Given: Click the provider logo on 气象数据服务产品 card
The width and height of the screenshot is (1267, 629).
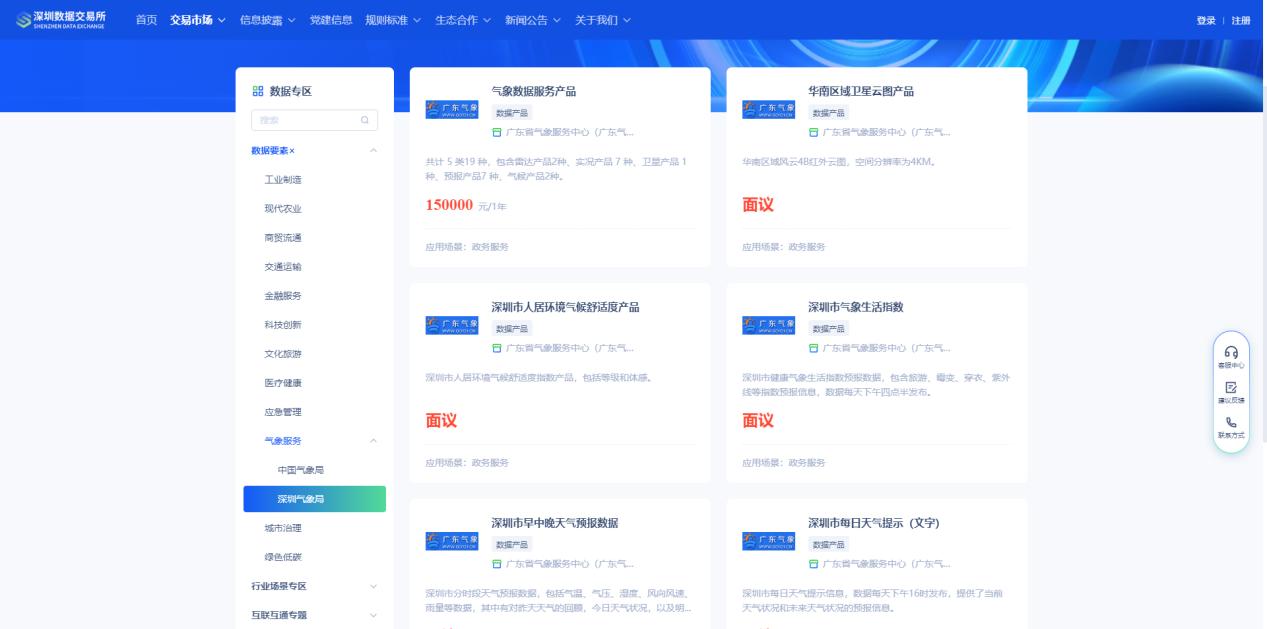Looking at the screenshot, I should coord(452,110).
